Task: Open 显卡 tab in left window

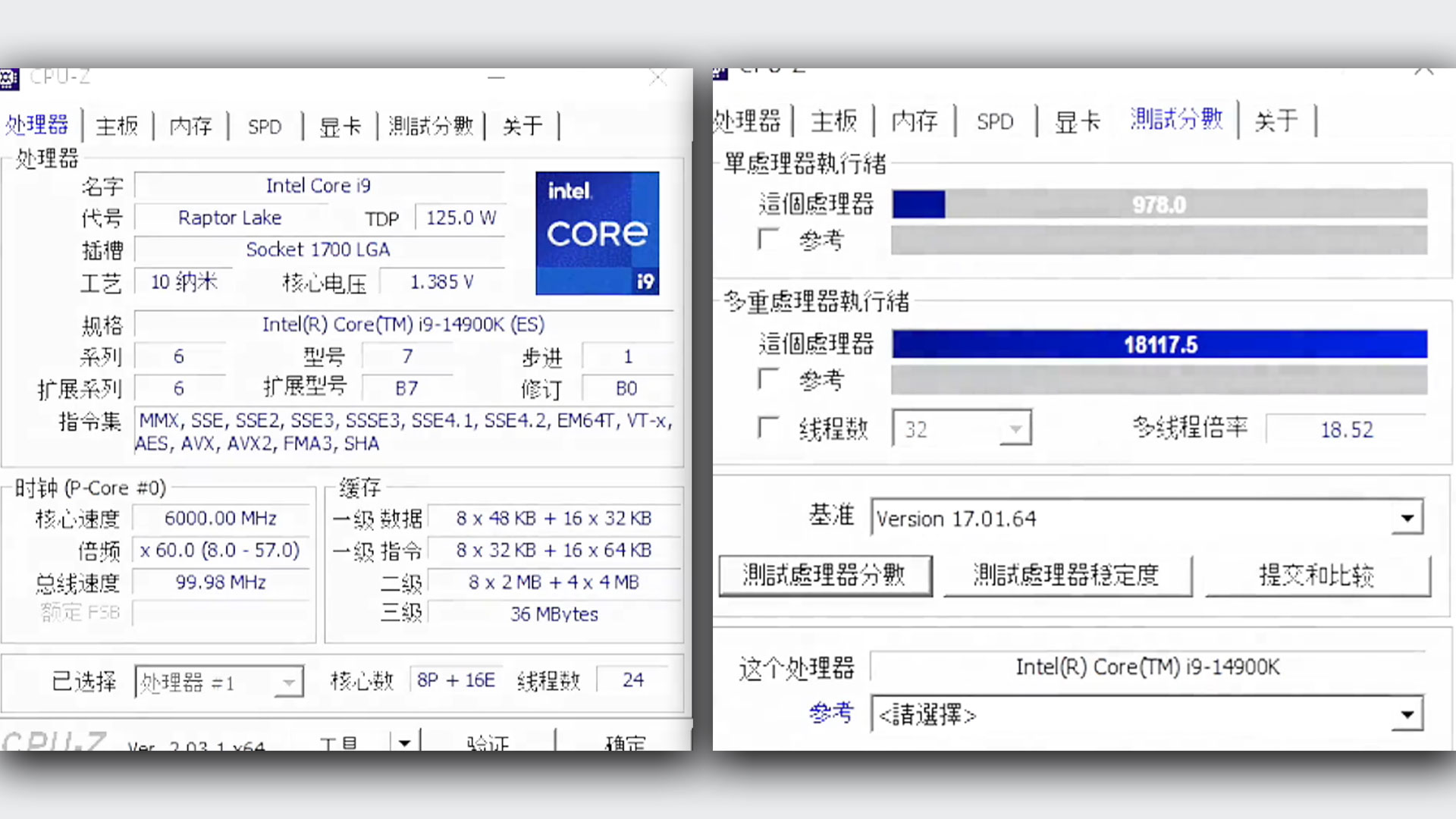Action: click(340, 126)
